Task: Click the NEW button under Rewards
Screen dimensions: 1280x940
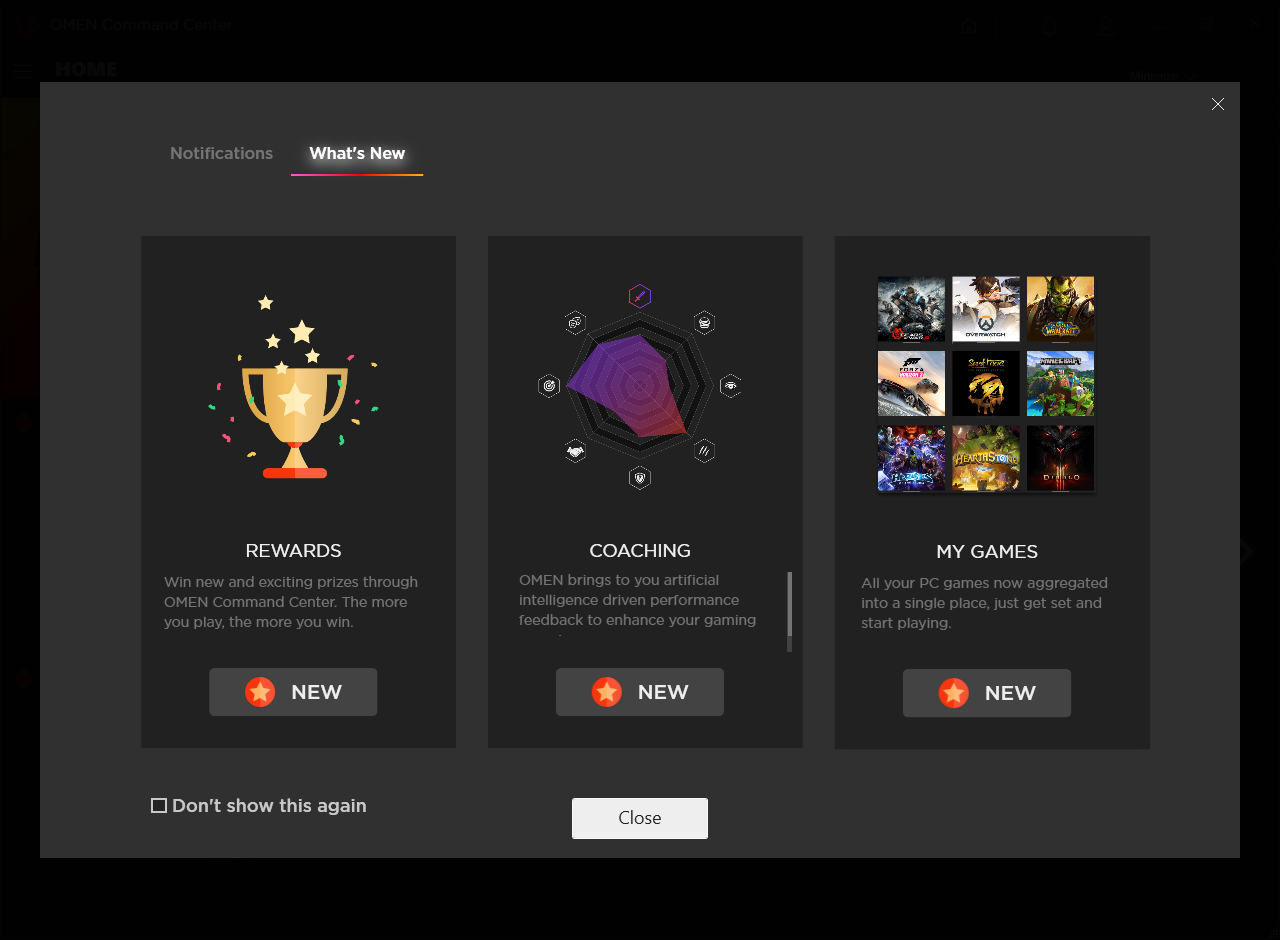Action: pos(293,692)
